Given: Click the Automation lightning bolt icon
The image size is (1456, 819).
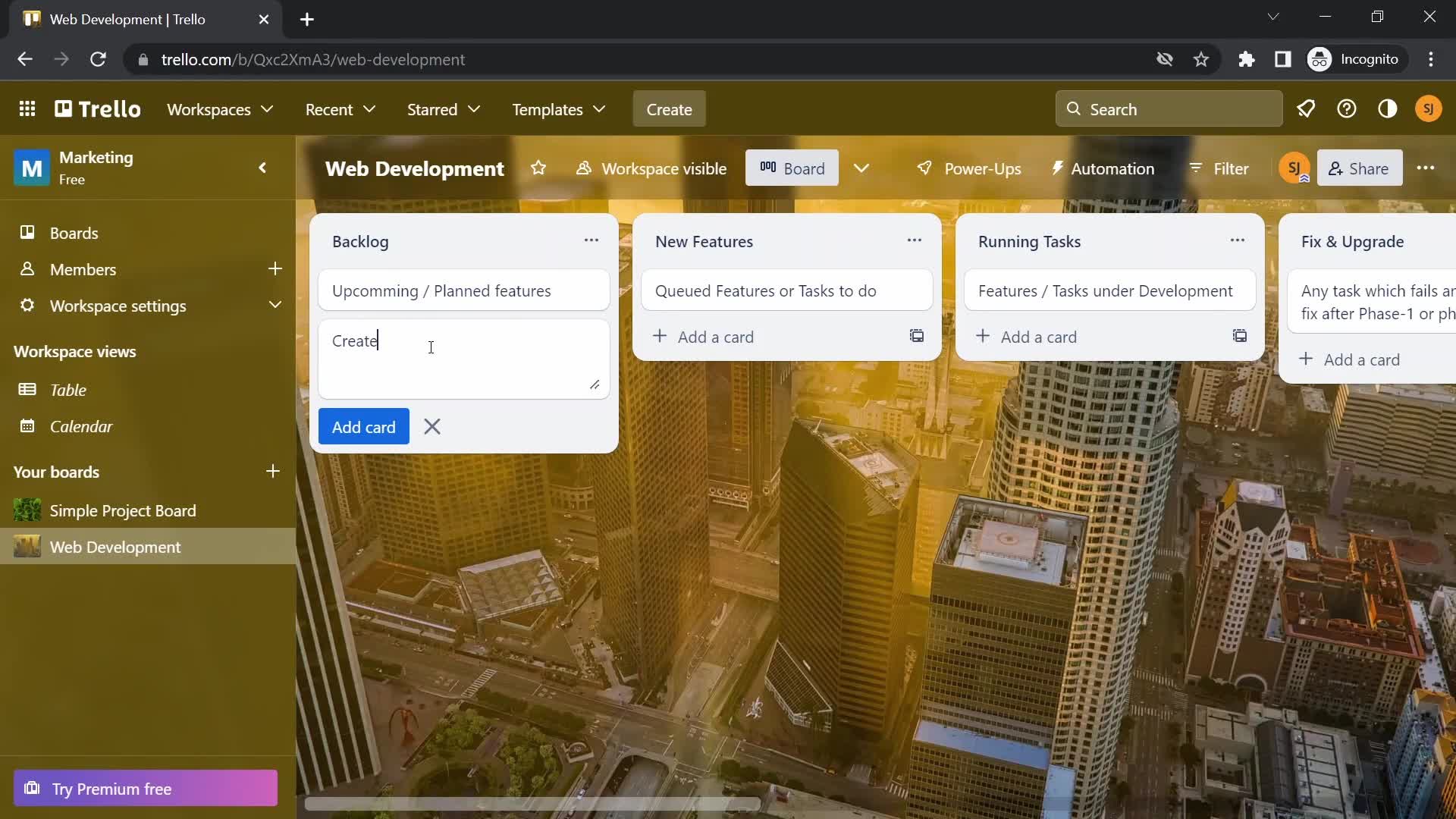Looking at the screenshot, I should [1059, 168].
